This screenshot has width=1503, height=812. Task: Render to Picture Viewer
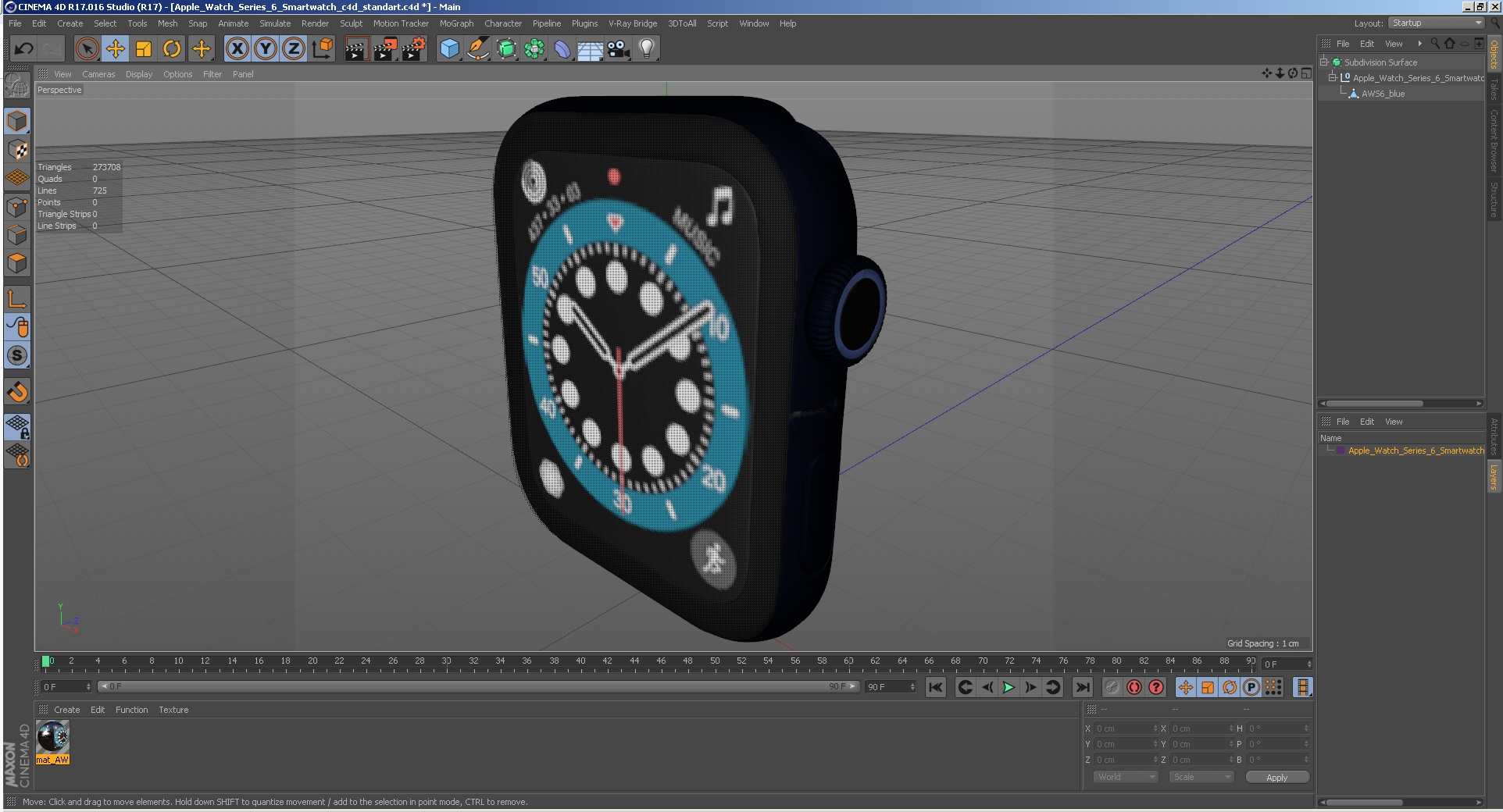click(x=385, y=48)
